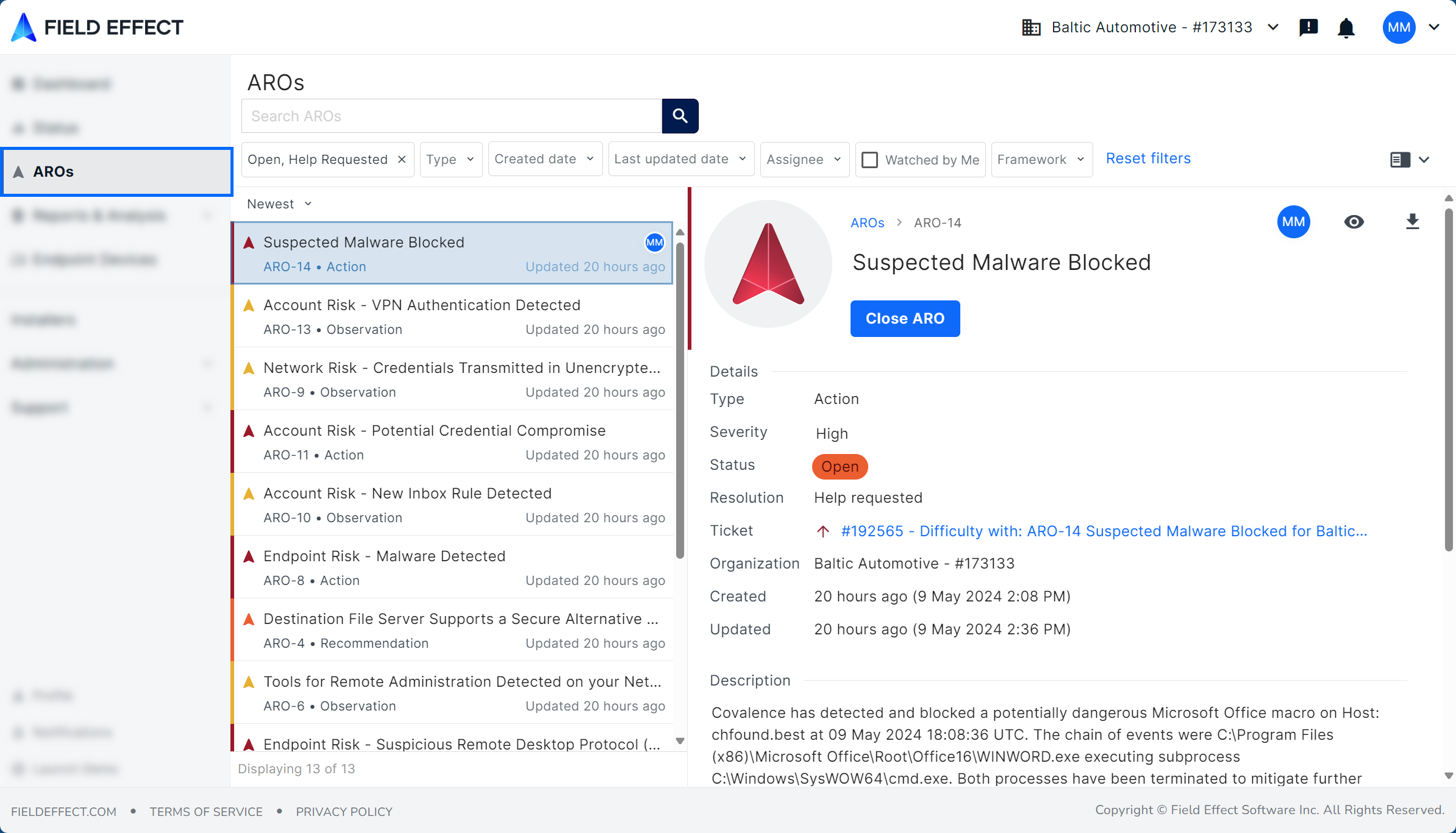Expand the Baltic Automotive organization selector
Screen dimensions: 1456x833
(x=1150, y=27)
